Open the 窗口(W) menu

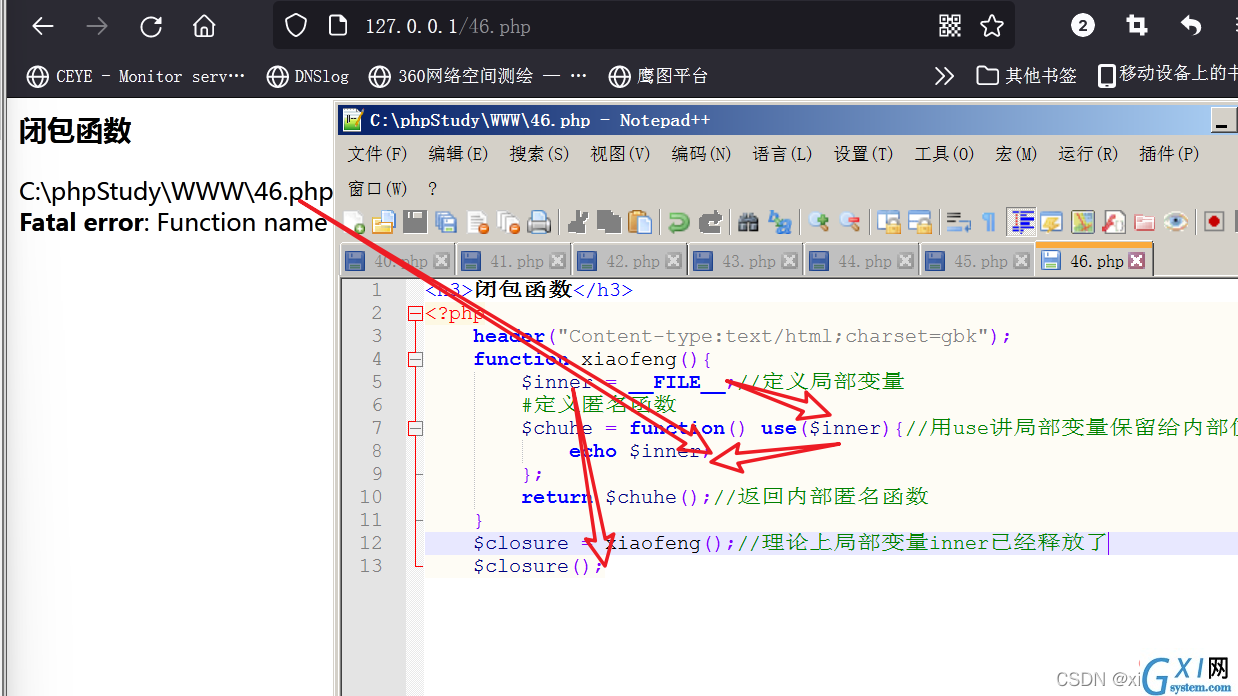click(378, 188)
